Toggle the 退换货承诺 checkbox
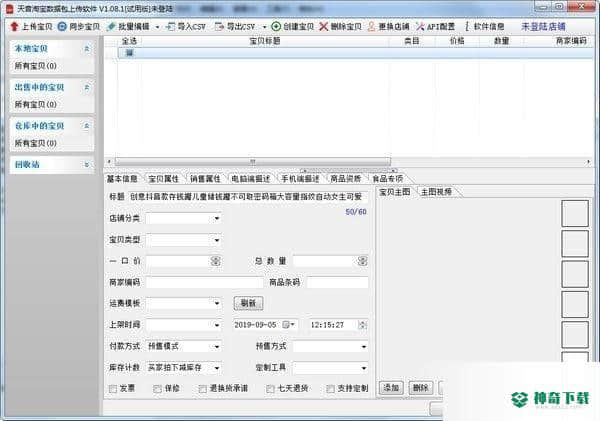 click(203, 389)
